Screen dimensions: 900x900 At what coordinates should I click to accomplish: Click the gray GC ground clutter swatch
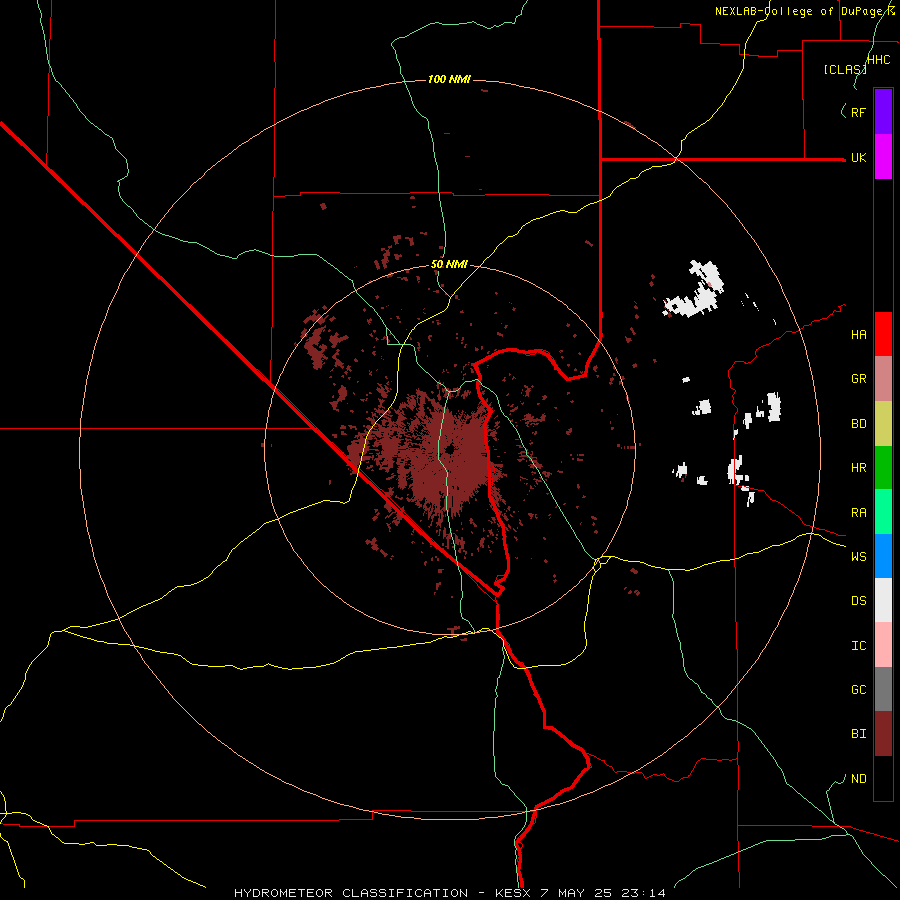coord(883,689)
